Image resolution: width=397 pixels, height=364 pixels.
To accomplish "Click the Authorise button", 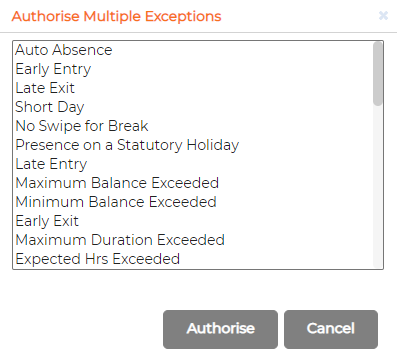I will pyautogui.click(x=220, y=329).
